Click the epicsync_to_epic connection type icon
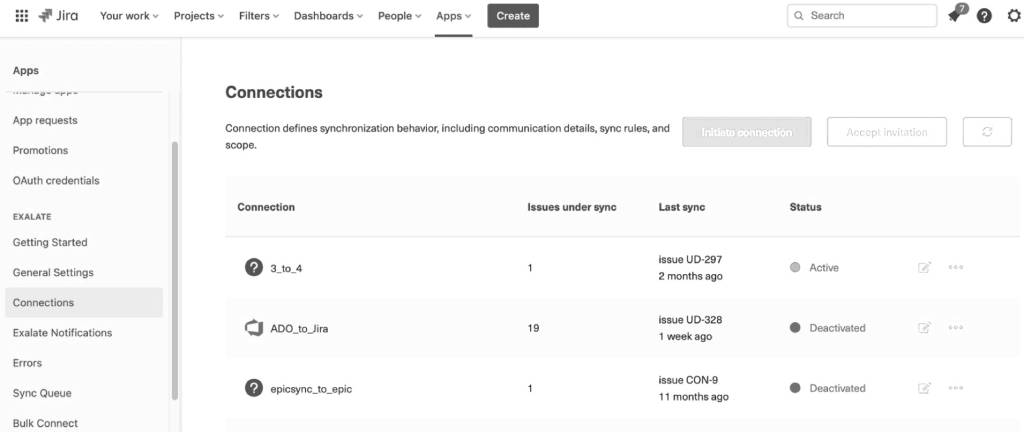Image resolution: width=1024 pixels, height=432 pixels. pos(253,388)
